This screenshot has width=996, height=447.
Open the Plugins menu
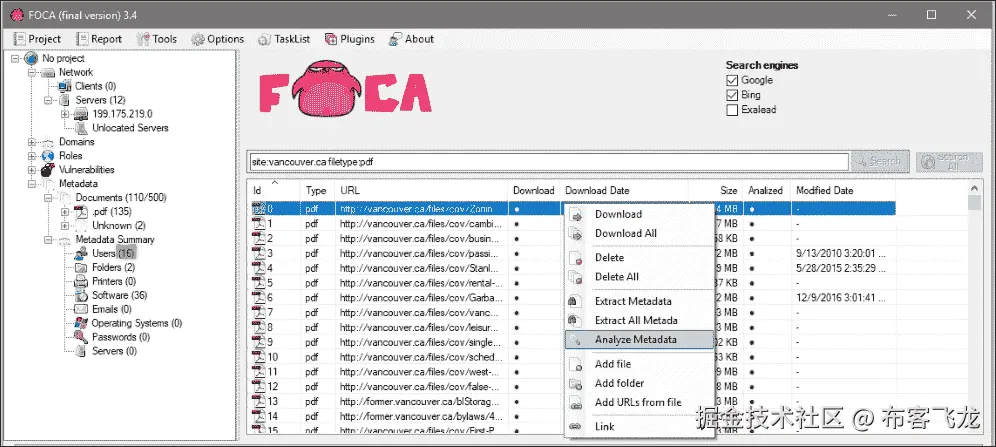(x=350, y=39)
